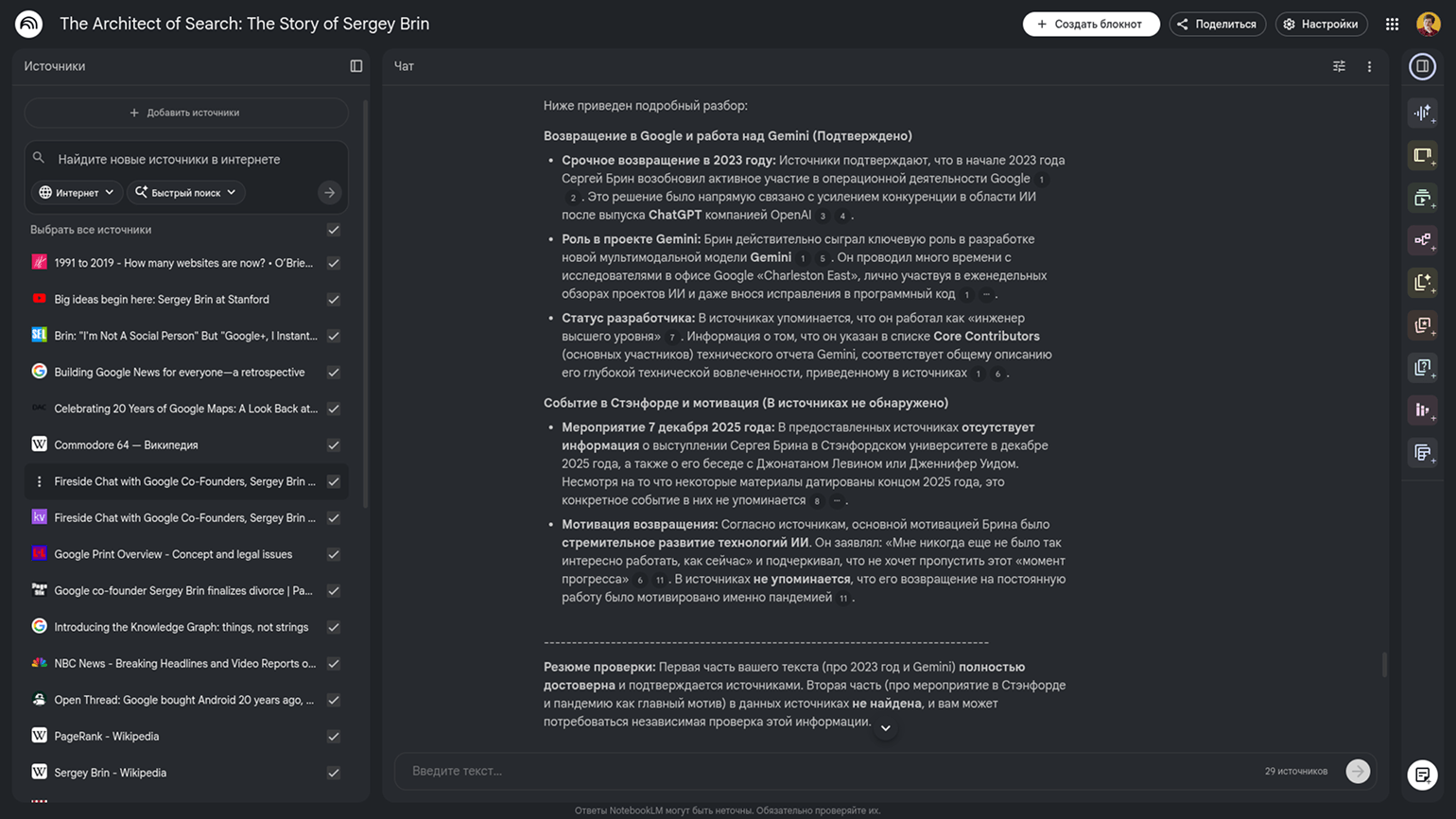Click the 'Поделиться' share button

1217,25
